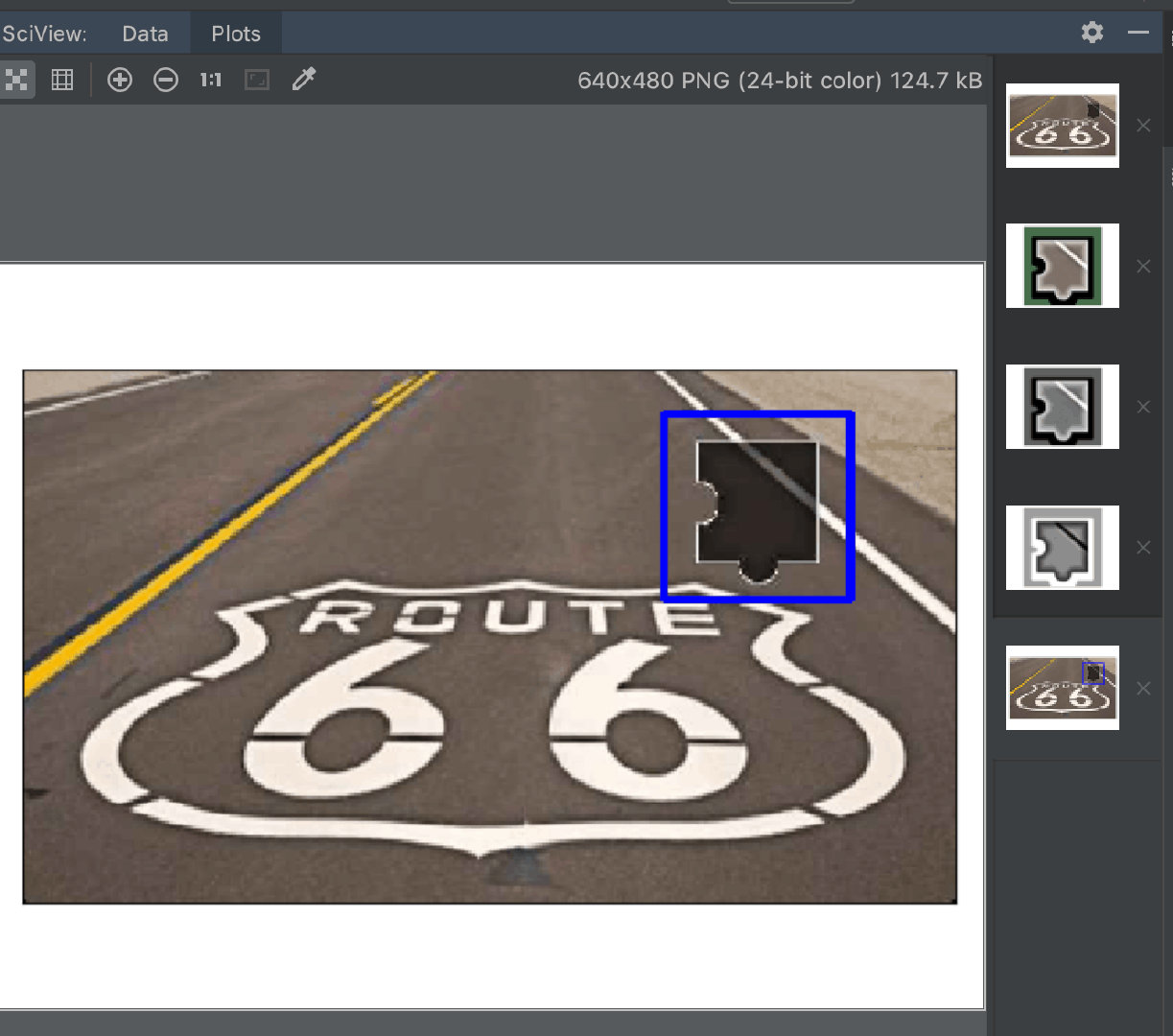
Task: Switch to the Data tab
Action: (146, 34)
